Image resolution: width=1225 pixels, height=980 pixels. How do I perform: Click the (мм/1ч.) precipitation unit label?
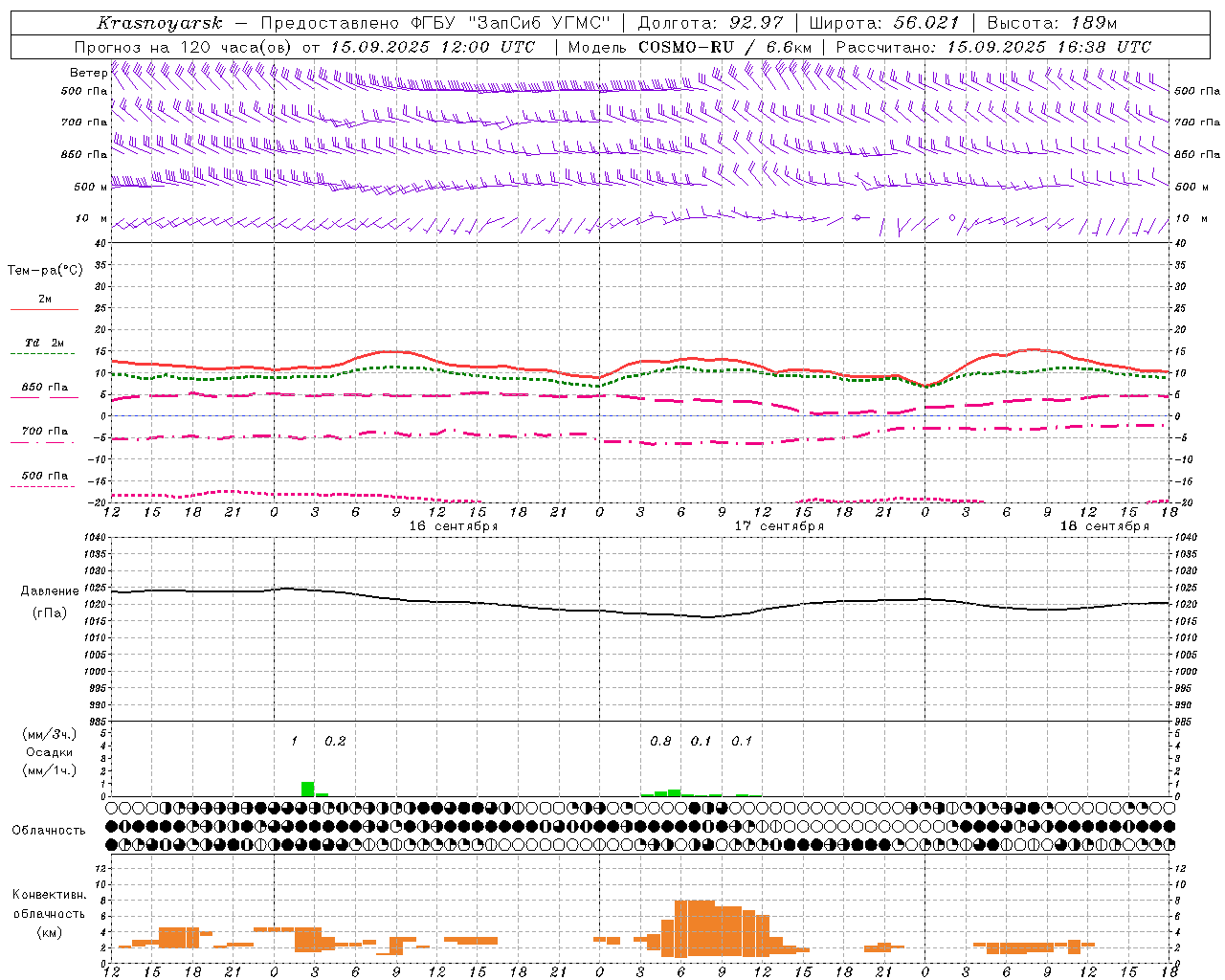pos(49,770)
